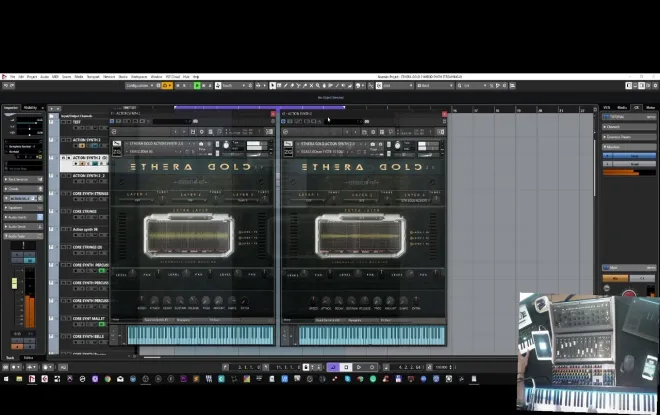Expand the Equalizers inspector section
660x415 pixels.
(x=23, y=208)
